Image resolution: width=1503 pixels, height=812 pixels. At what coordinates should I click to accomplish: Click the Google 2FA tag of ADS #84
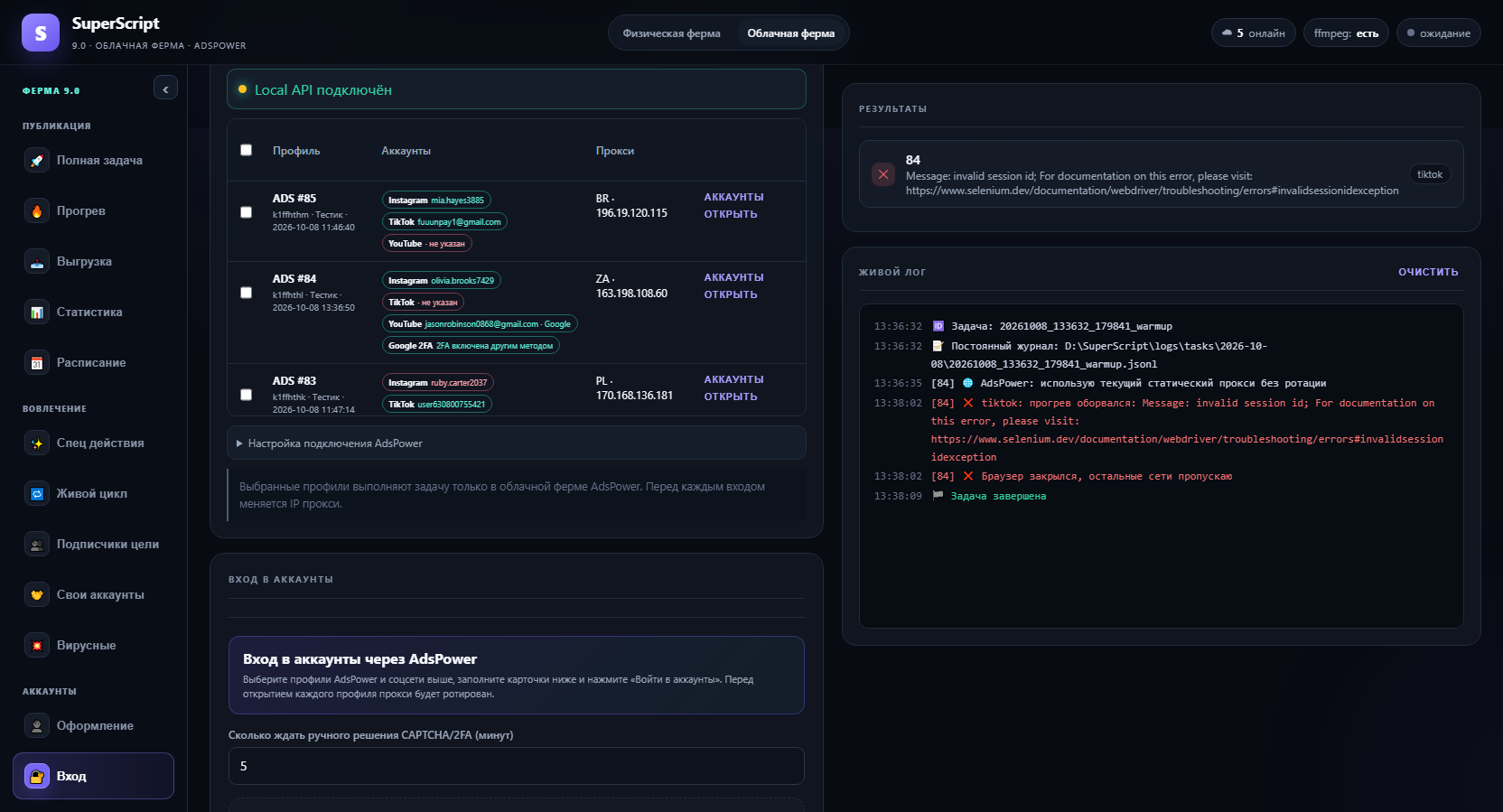pos(471,346)
